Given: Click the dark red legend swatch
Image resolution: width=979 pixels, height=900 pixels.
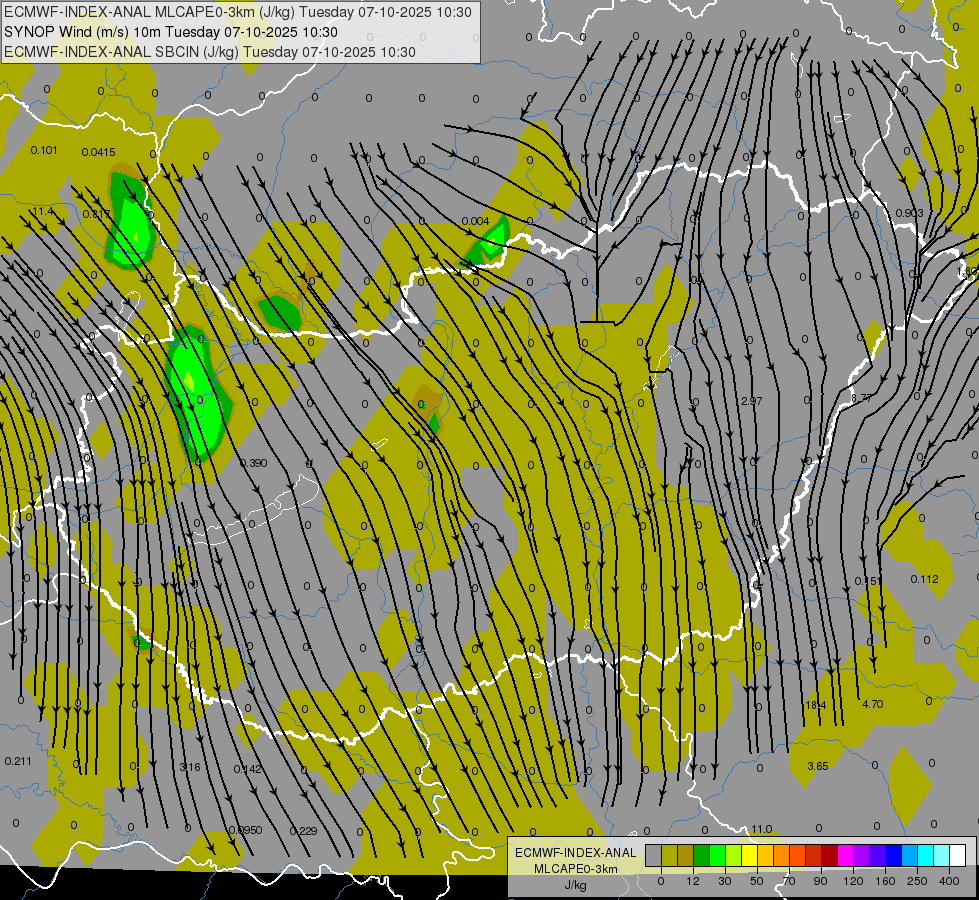Looking at the screenshot, I should click(829, 855).
